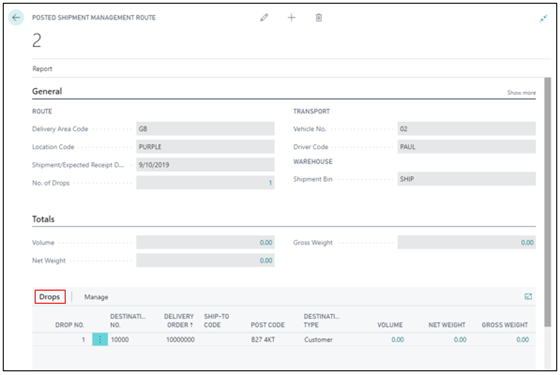Go back using the arrow icon

tap(16, 18)
